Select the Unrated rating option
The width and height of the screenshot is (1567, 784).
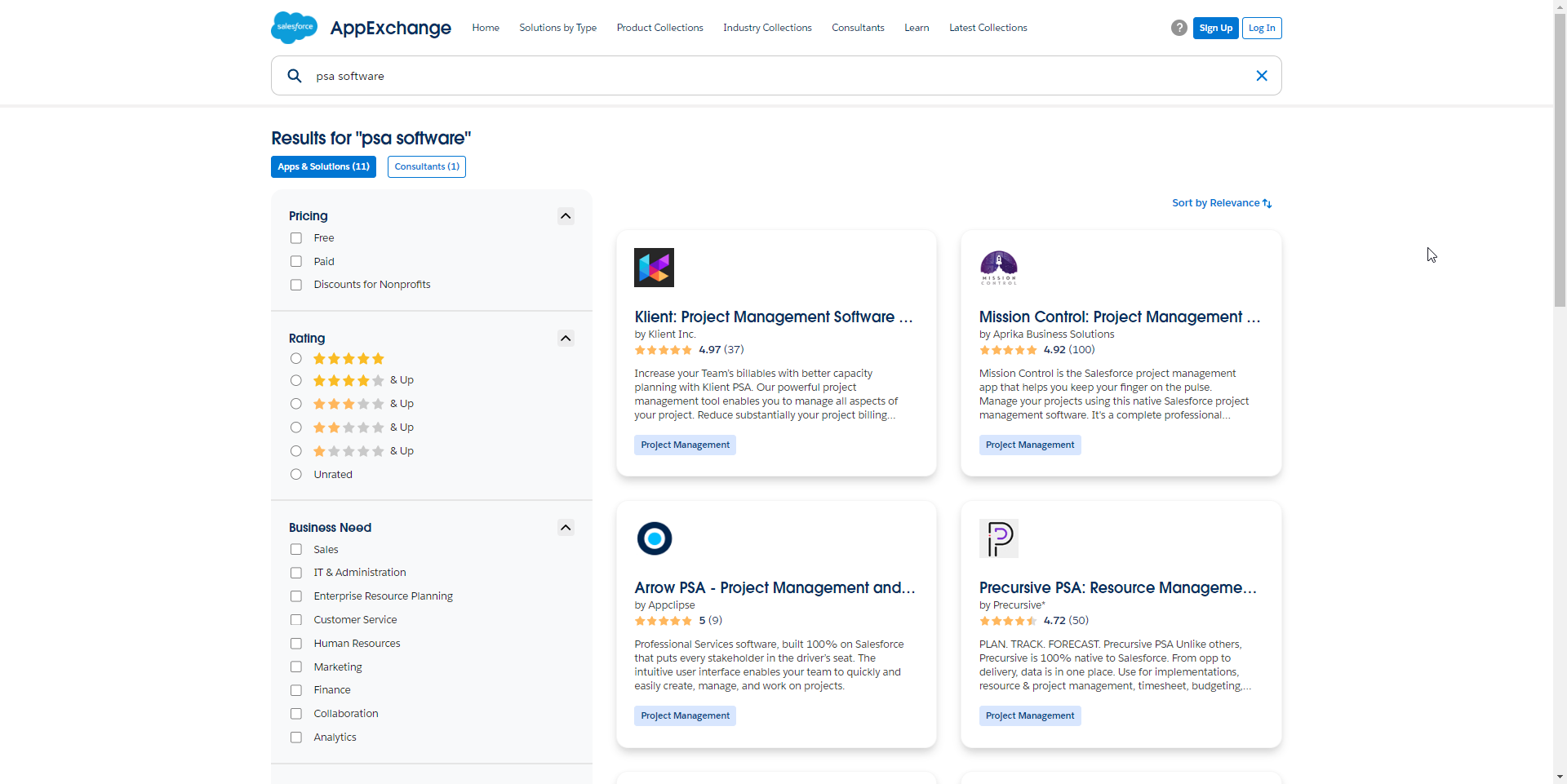296,475
